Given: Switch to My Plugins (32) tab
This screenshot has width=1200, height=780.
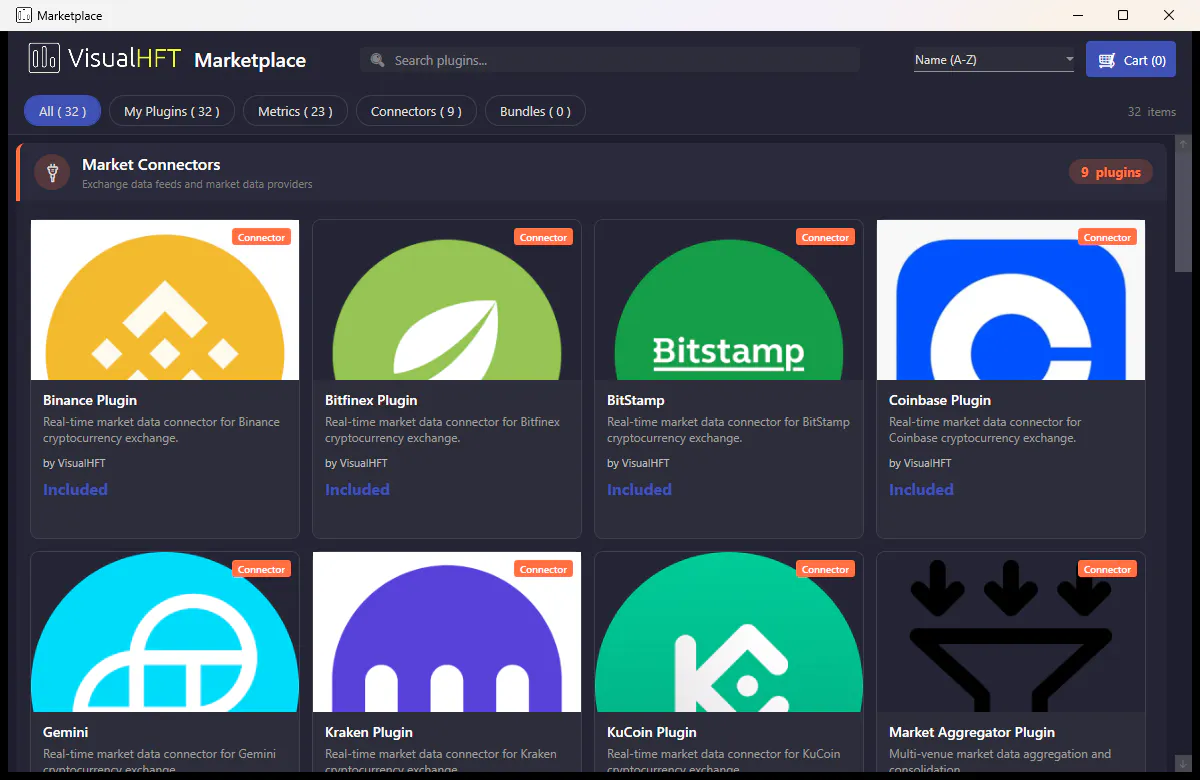Looking at the screenshot, I should pyautogui.click(x=172, y=111).
